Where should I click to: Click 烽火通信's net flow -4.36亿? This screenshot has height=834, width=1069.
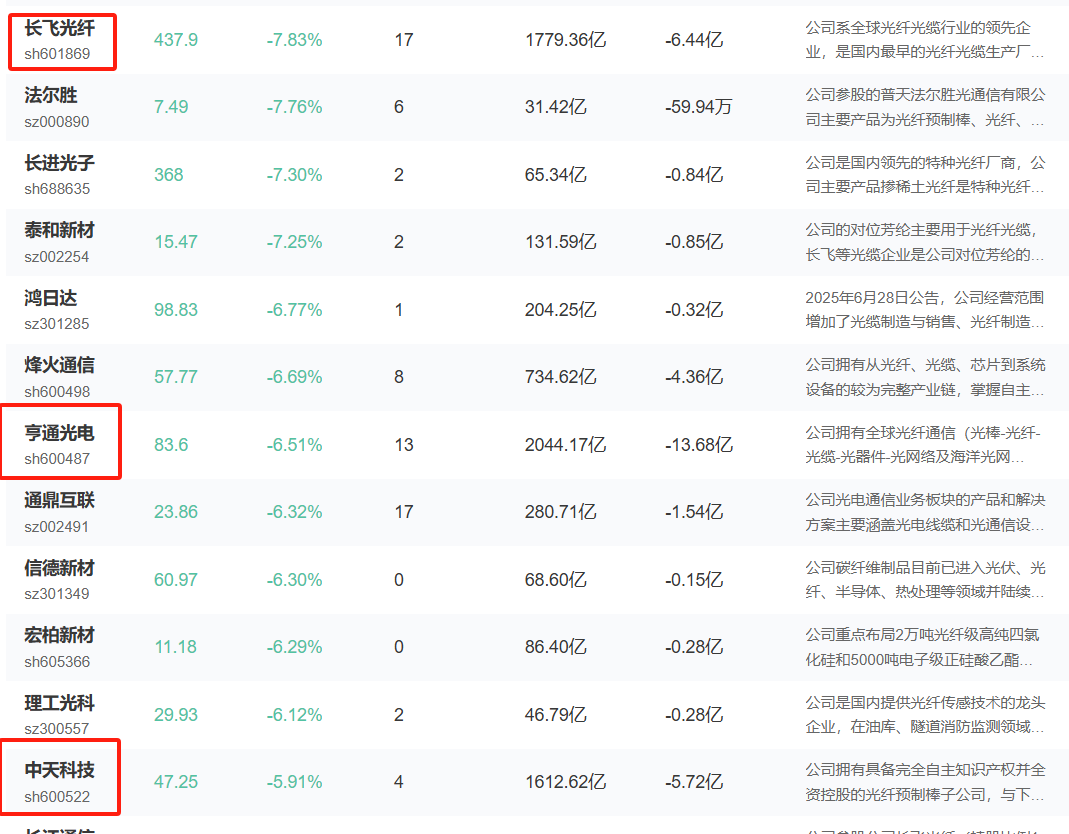pos(694,377)
